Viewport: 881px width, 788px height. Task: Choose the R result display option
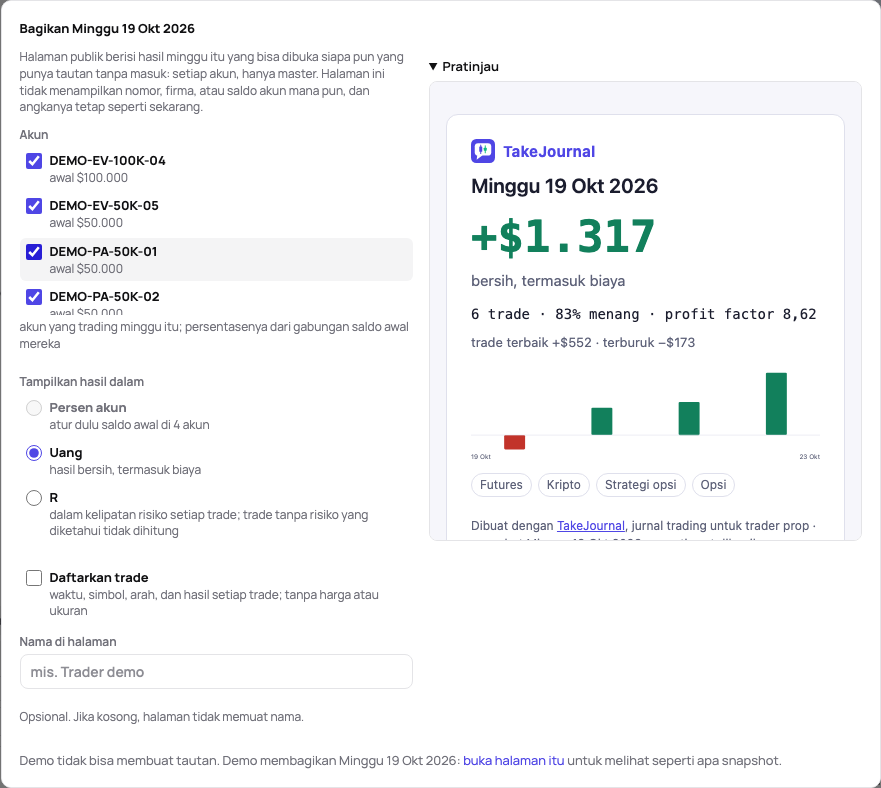click(34, 498)
